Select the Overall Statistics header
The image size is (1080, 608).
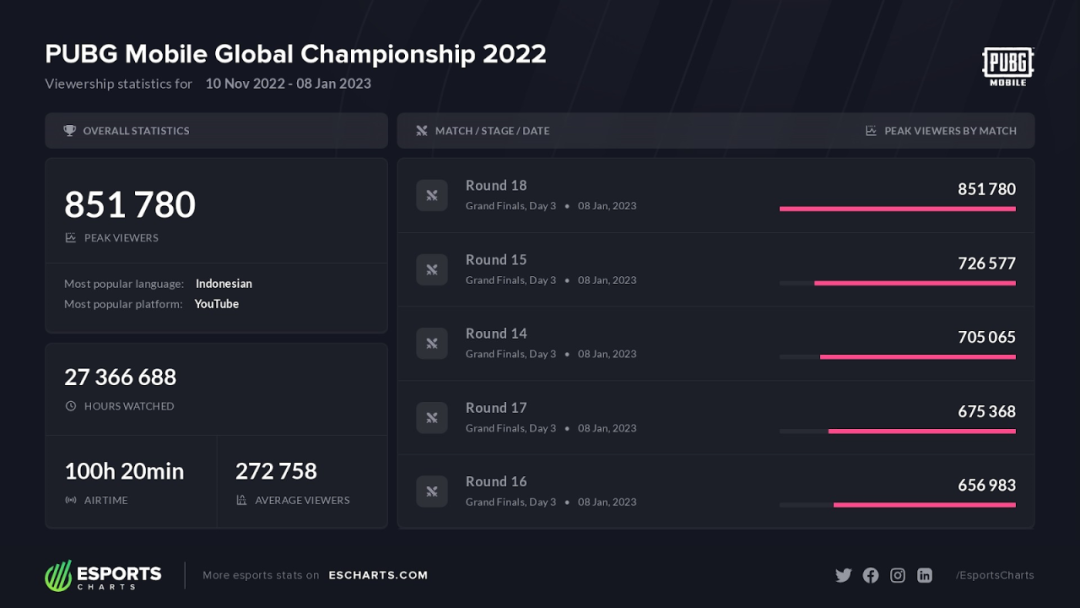[x=216, y=131]
